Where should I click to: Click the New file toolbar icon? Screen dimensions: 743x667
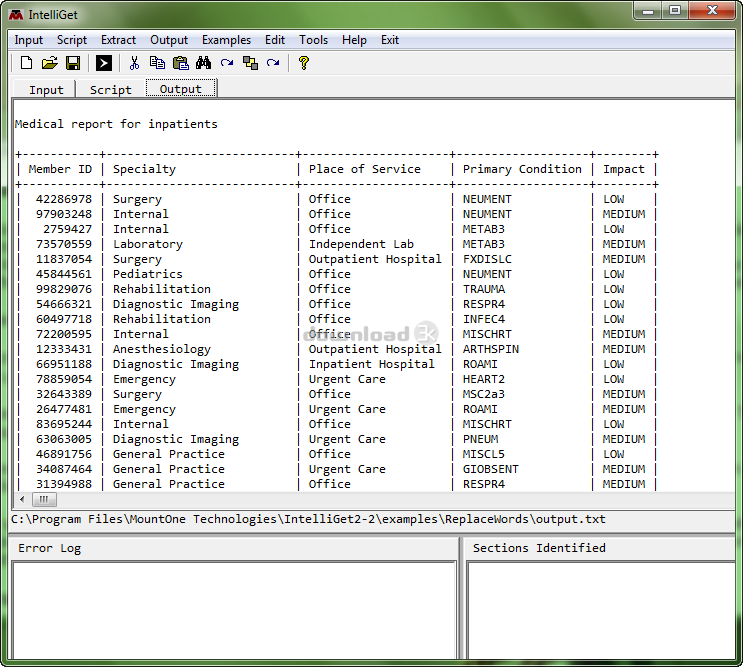pos(27,63)
